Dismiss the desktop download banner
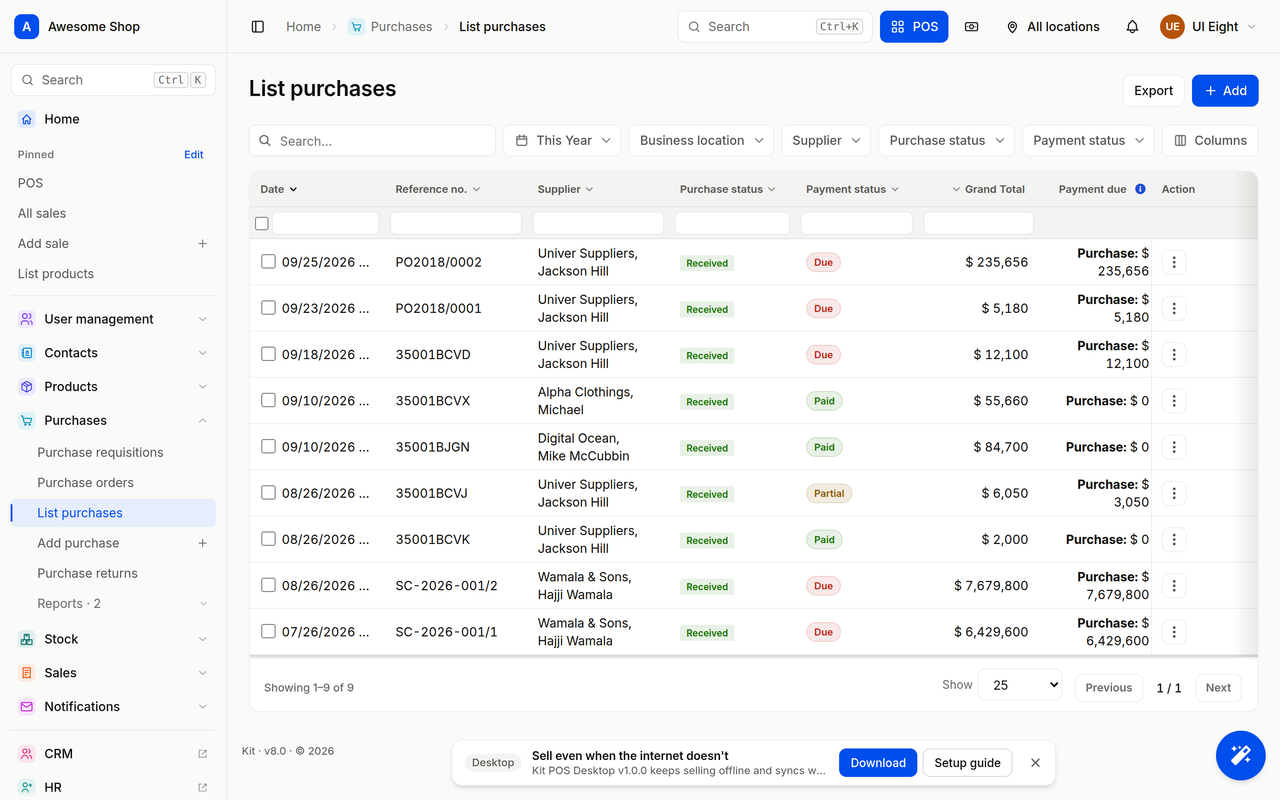 [1035, 763]
